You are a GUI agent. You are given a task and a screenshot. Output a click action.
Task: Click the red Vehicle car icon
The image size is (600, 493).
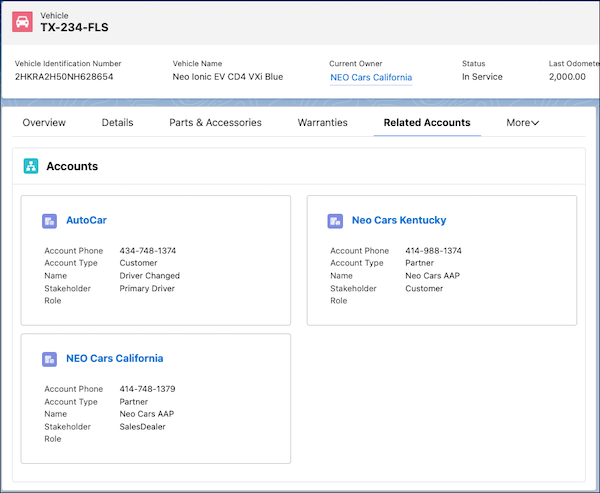coord(22,22)
